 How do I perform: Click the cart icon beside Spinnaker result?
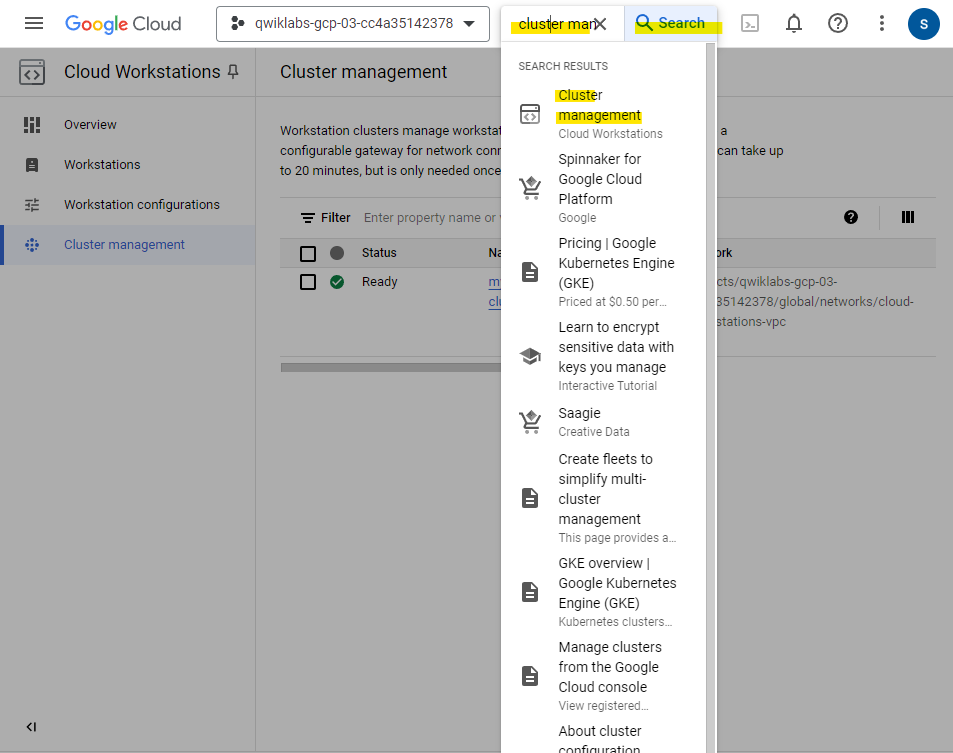530,188
